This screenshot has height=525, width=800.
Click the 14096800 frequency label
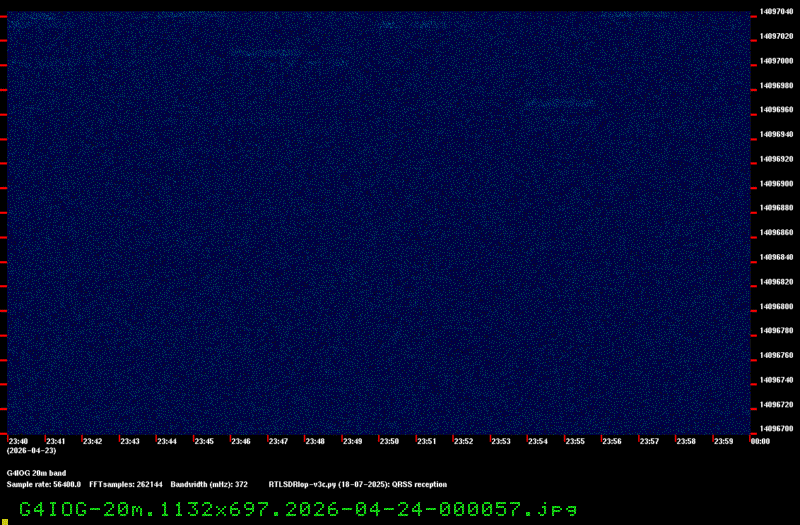coord(777,306)
